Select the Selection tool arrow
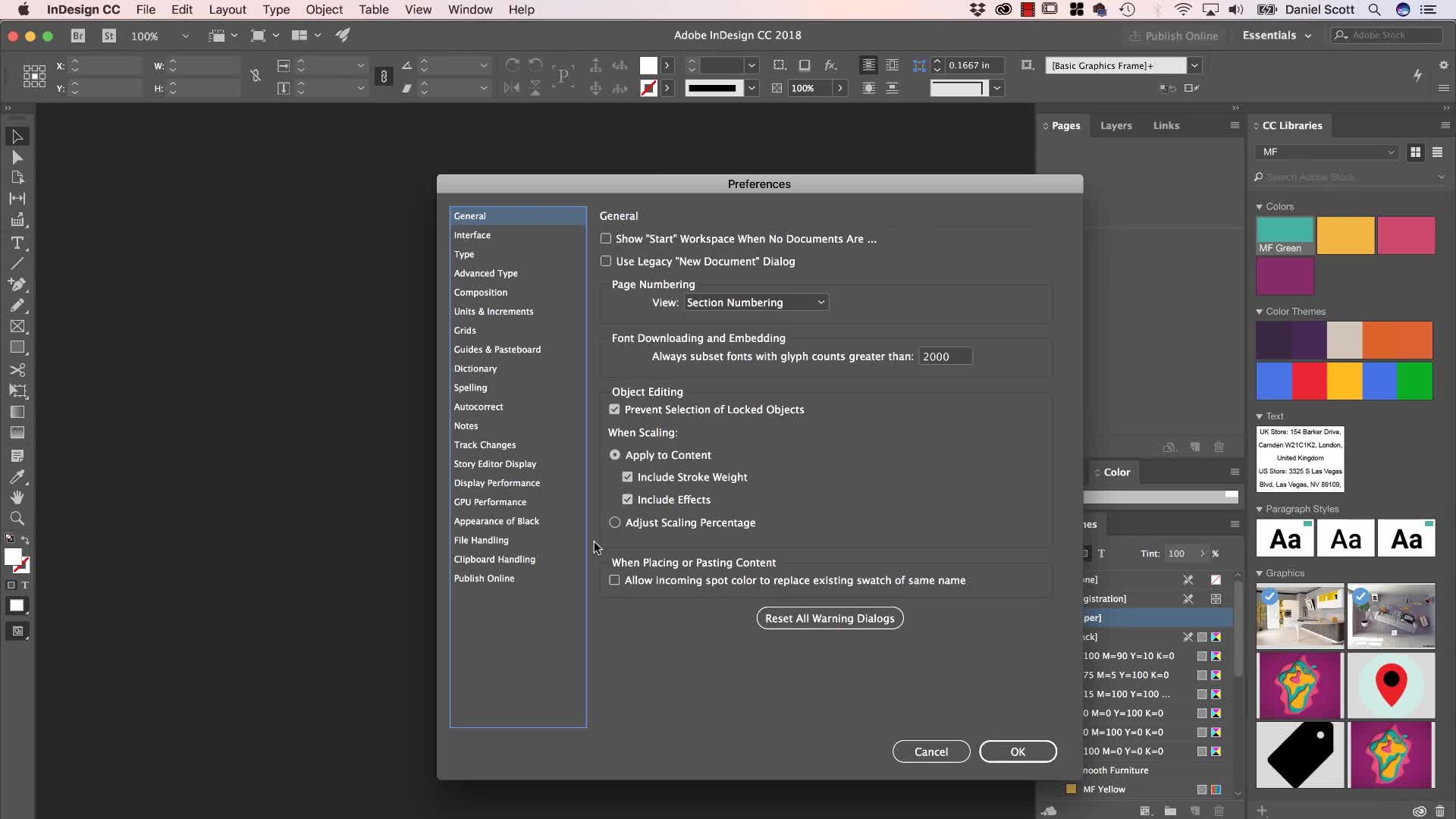Screen dimensions: 1456x819 pos(17,136)
